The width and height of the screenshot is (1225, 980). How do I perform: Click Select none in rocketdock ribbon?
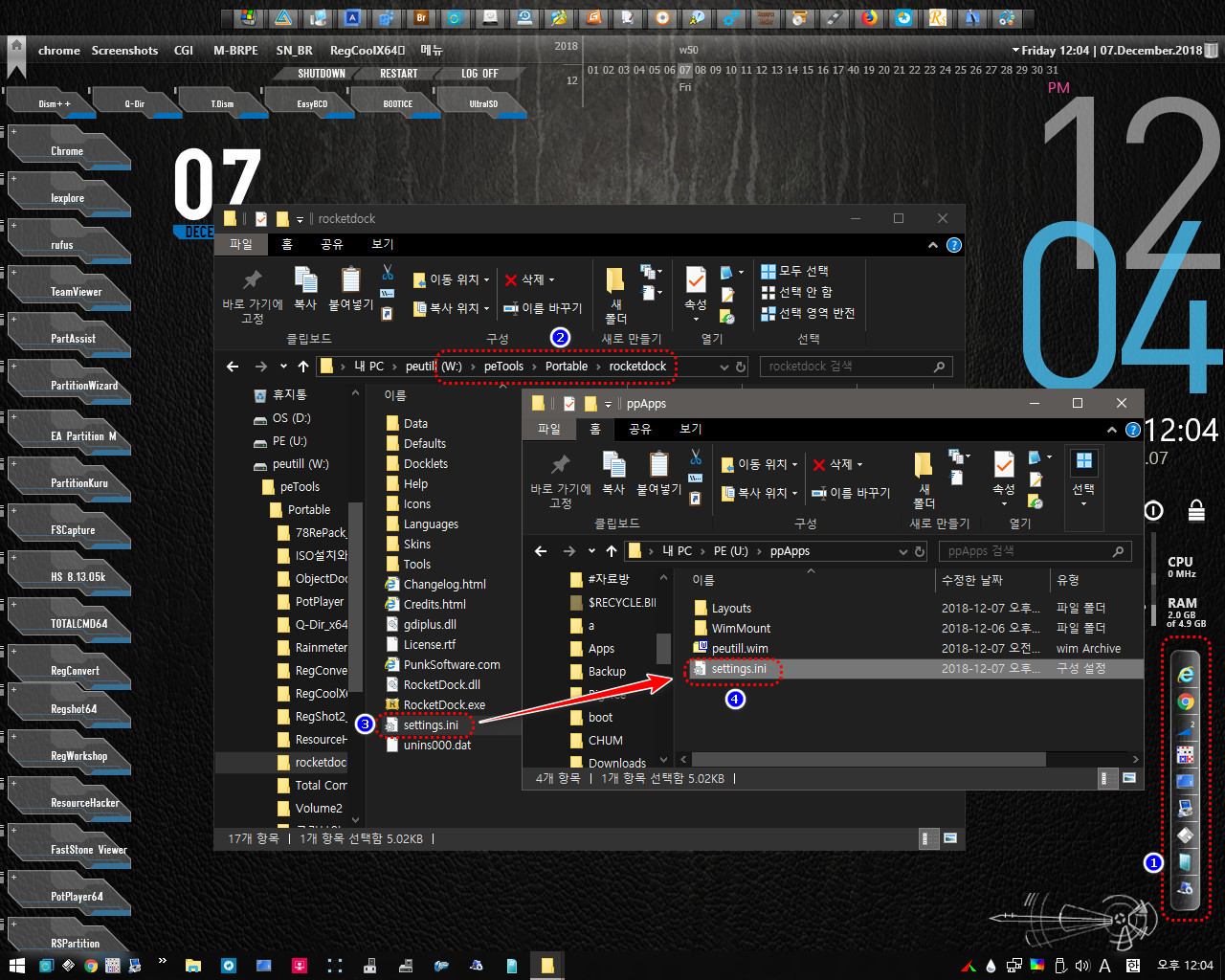tap(796, 292)
